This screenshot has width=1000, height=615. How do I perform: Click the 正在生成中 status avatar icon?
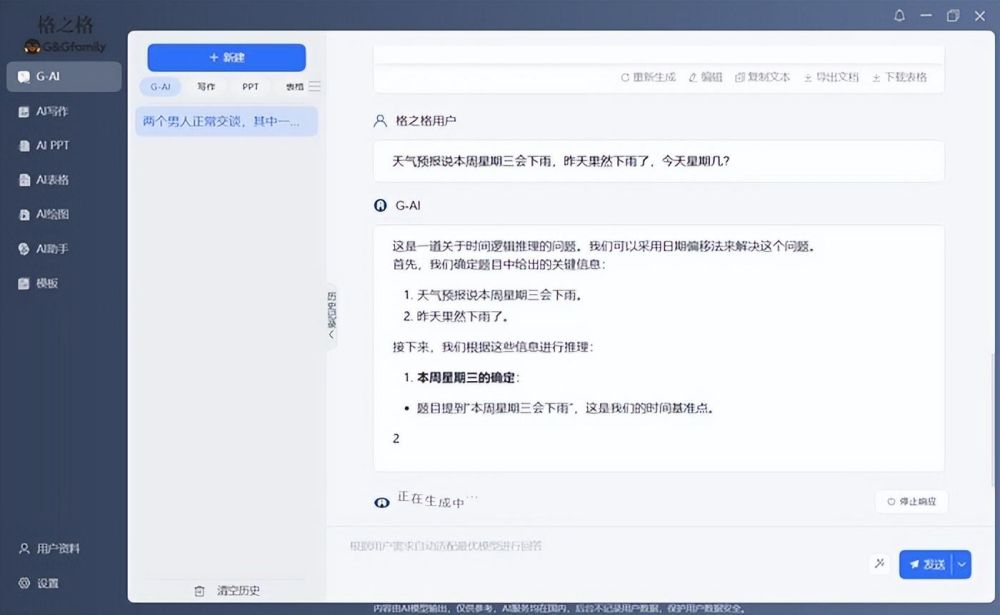pyautogui.click(x=381, y=503)
